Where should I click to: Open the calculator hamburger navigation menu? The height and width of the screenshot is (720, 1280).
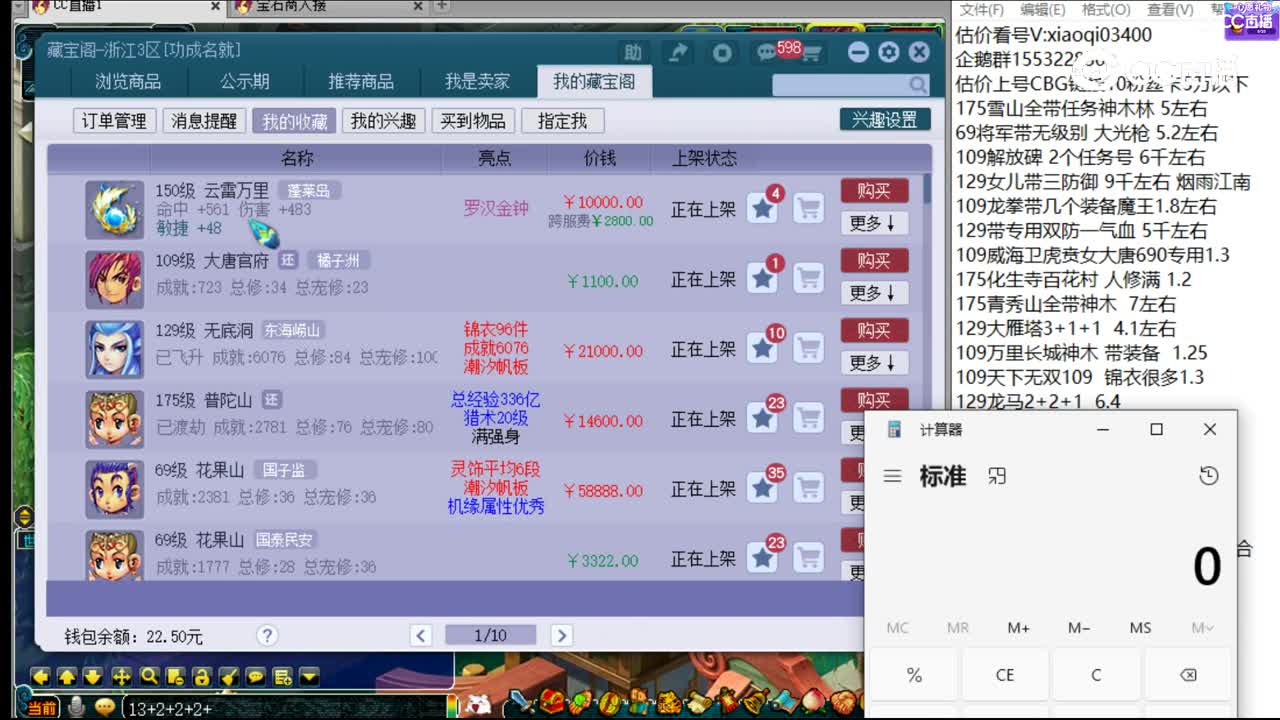pos(893,476)
